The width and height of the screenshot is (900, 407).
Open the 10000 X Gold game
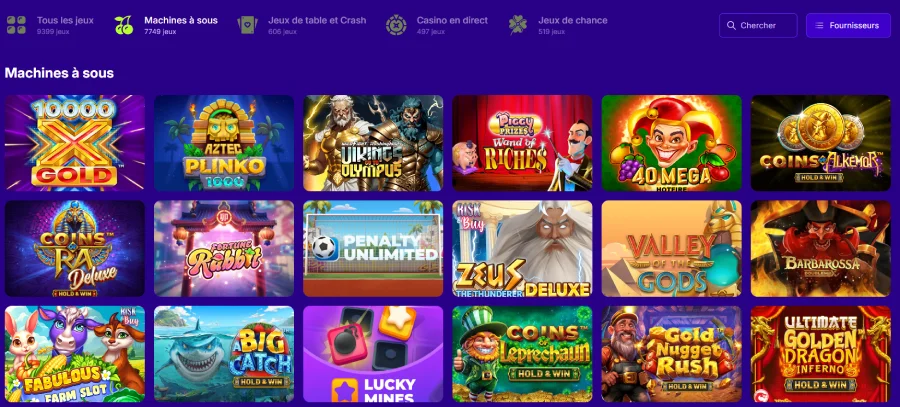(75, 143)
